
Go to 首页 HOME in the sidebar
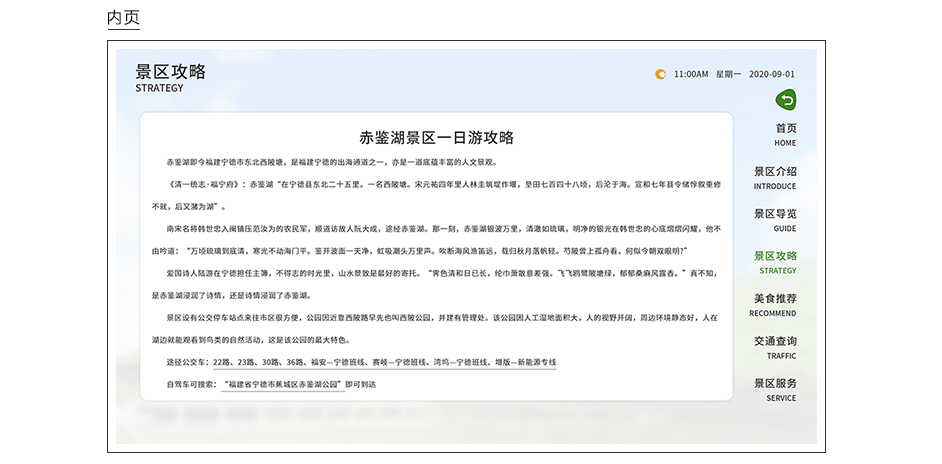point(785,134)
